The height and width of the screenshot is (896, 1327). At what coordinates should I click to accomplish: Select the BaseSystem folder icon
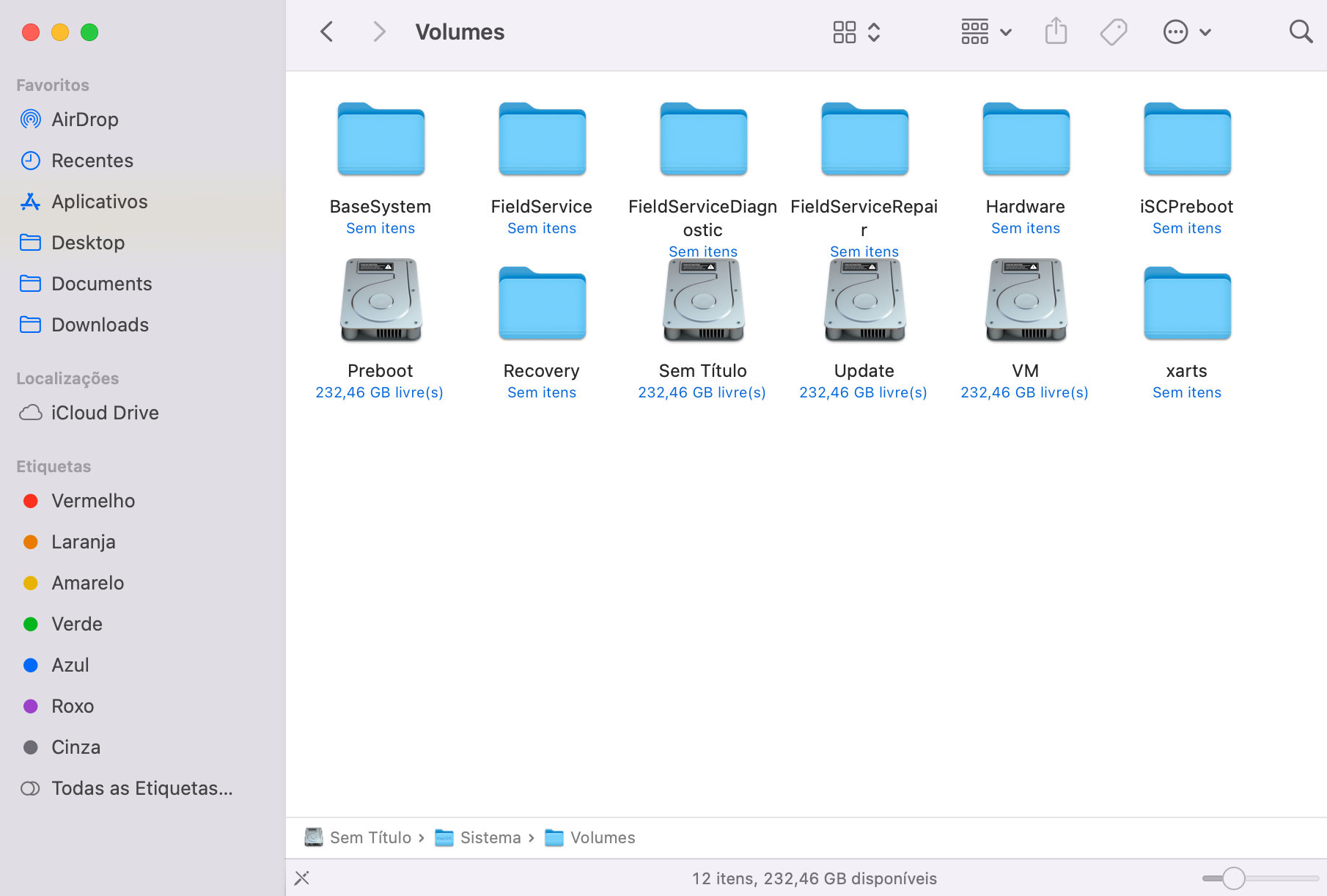381,139
